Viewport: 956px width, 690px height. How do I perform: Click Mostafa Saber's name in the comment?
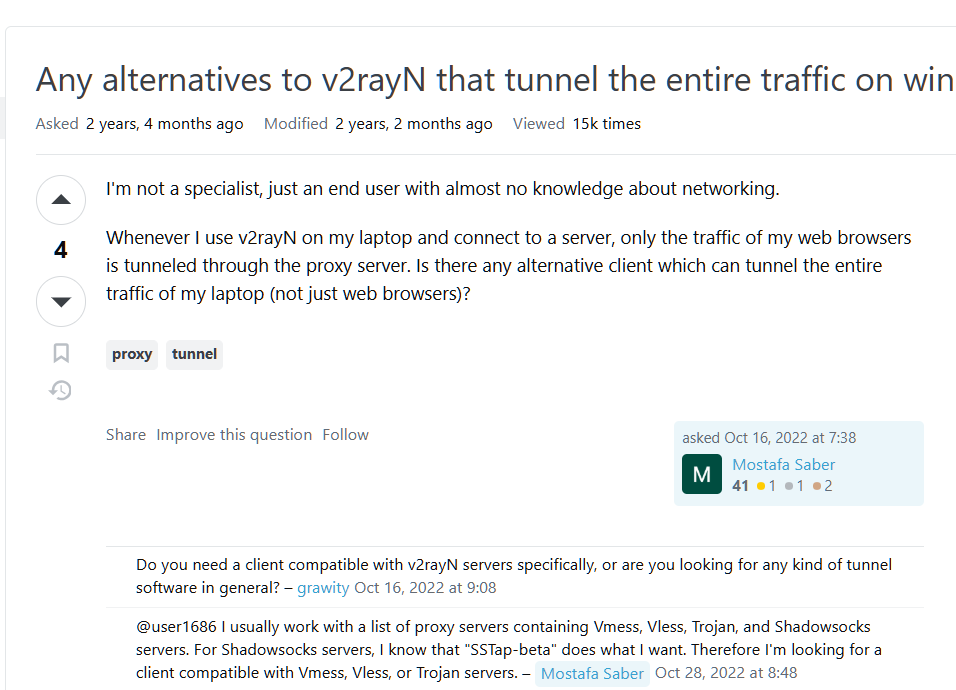pyautogui.click(x=592, y=673)
